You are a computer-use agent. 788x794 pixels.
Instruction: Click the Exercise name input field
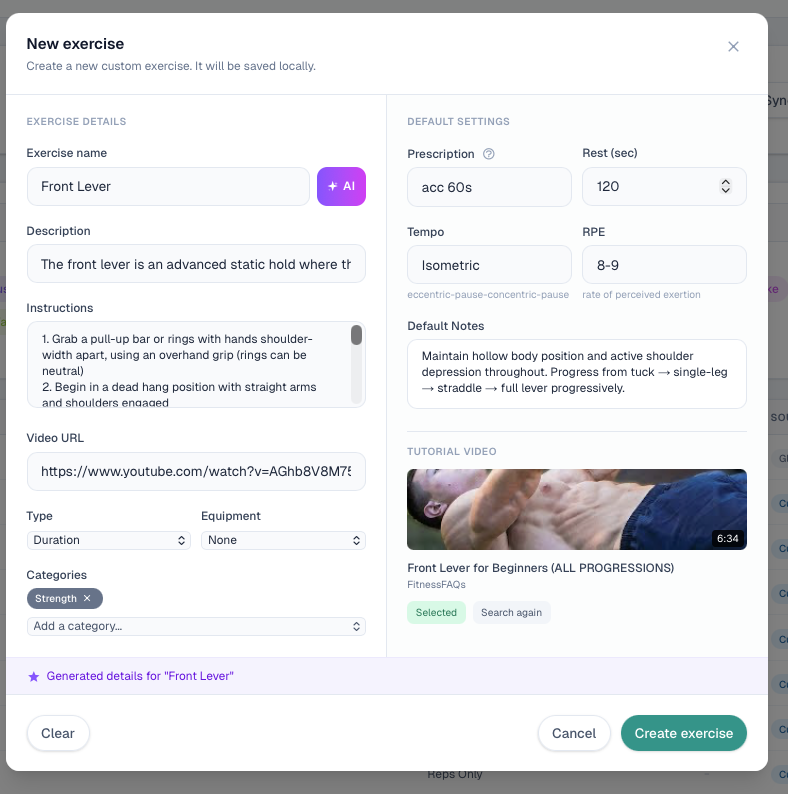[168, 186]
